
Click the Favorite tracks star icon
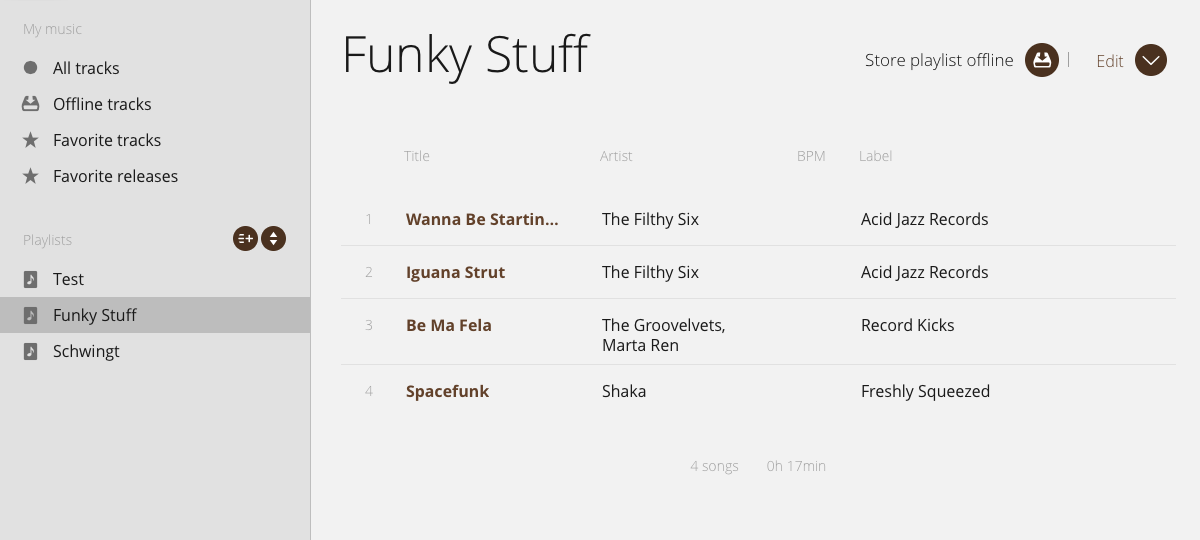31,140
